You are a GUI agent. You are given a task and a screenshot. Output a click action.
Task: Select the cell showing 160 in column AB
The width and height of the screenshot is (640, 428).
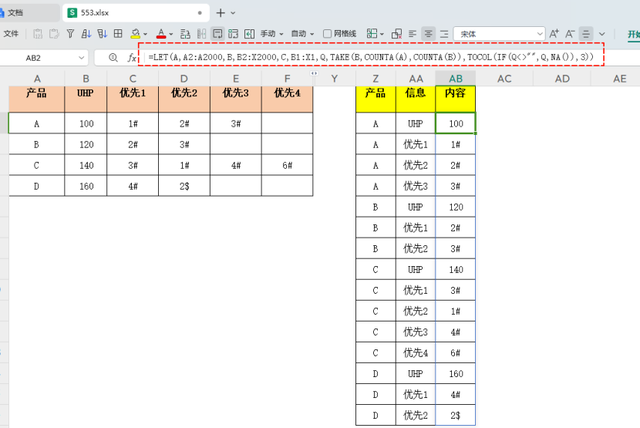click(456, 373)
